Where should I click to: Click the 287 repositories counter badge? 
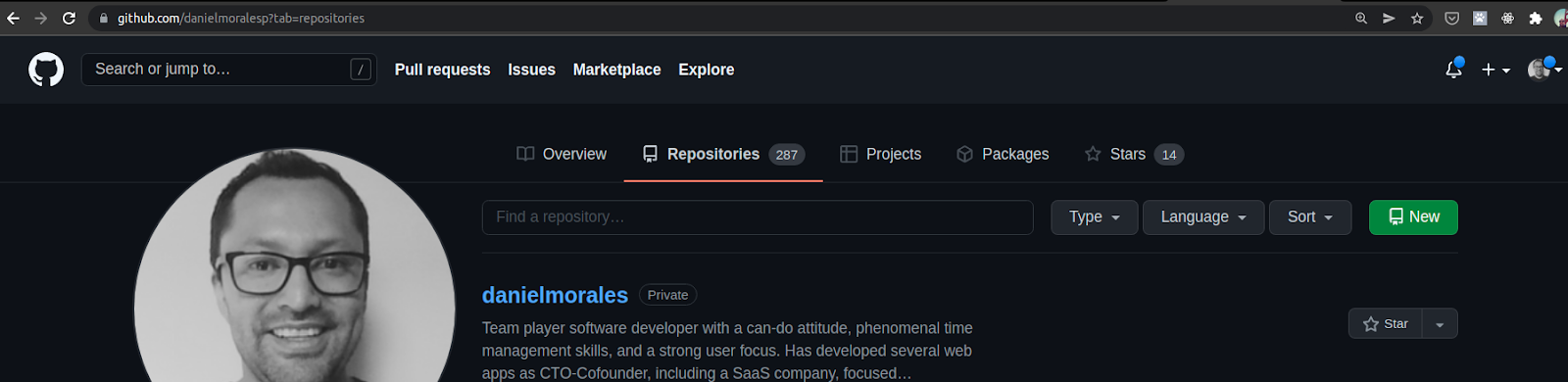[x=787, y=155]
